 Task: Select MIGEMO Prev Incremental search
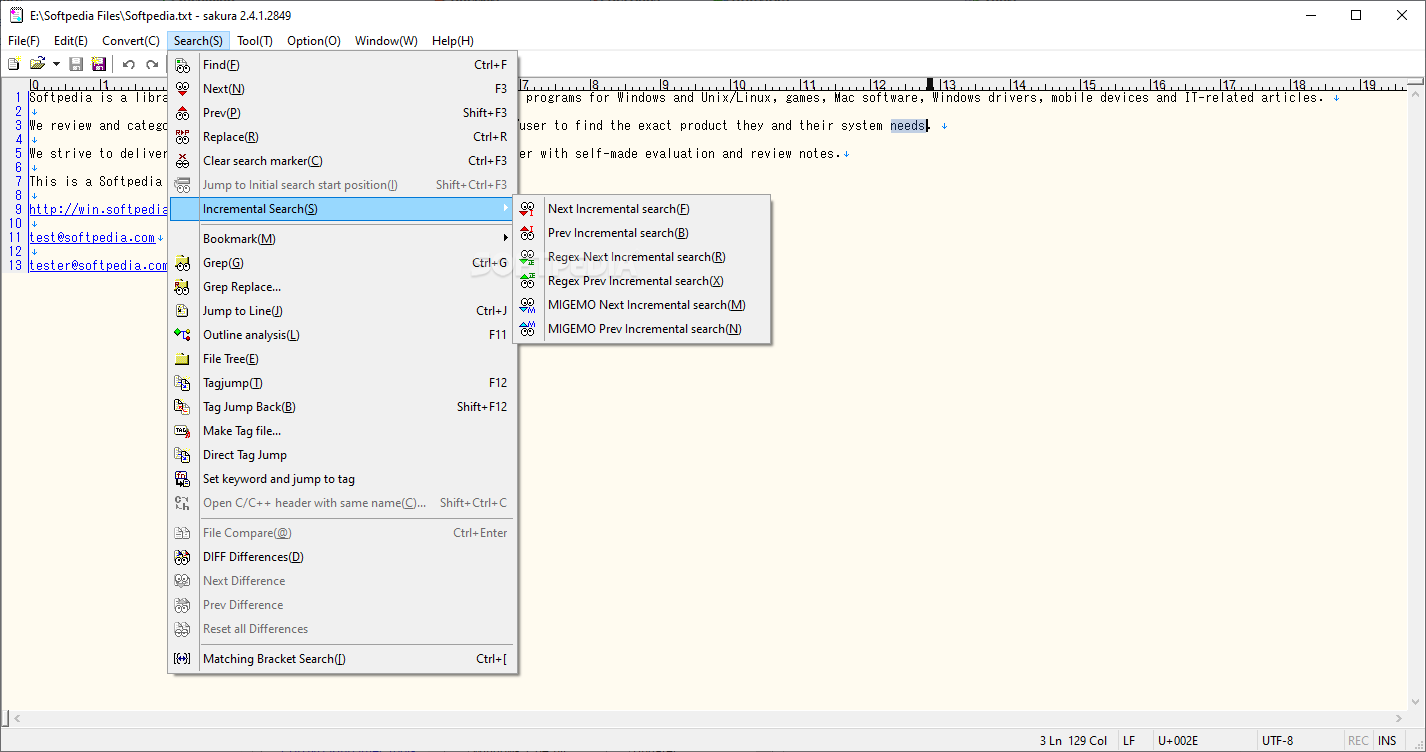coord(642,329)
